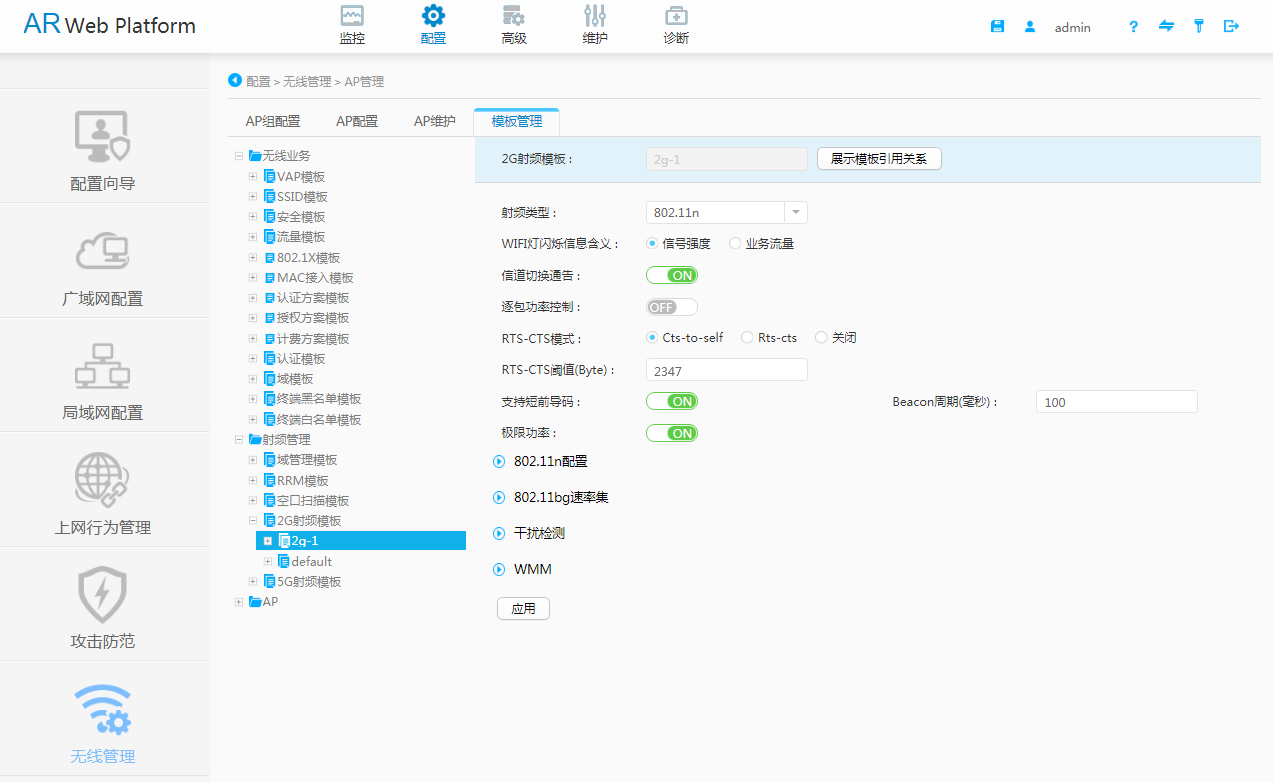Click the pin-shaped icon in header
Screen dimensions: 1273x782
[1198, 27]
